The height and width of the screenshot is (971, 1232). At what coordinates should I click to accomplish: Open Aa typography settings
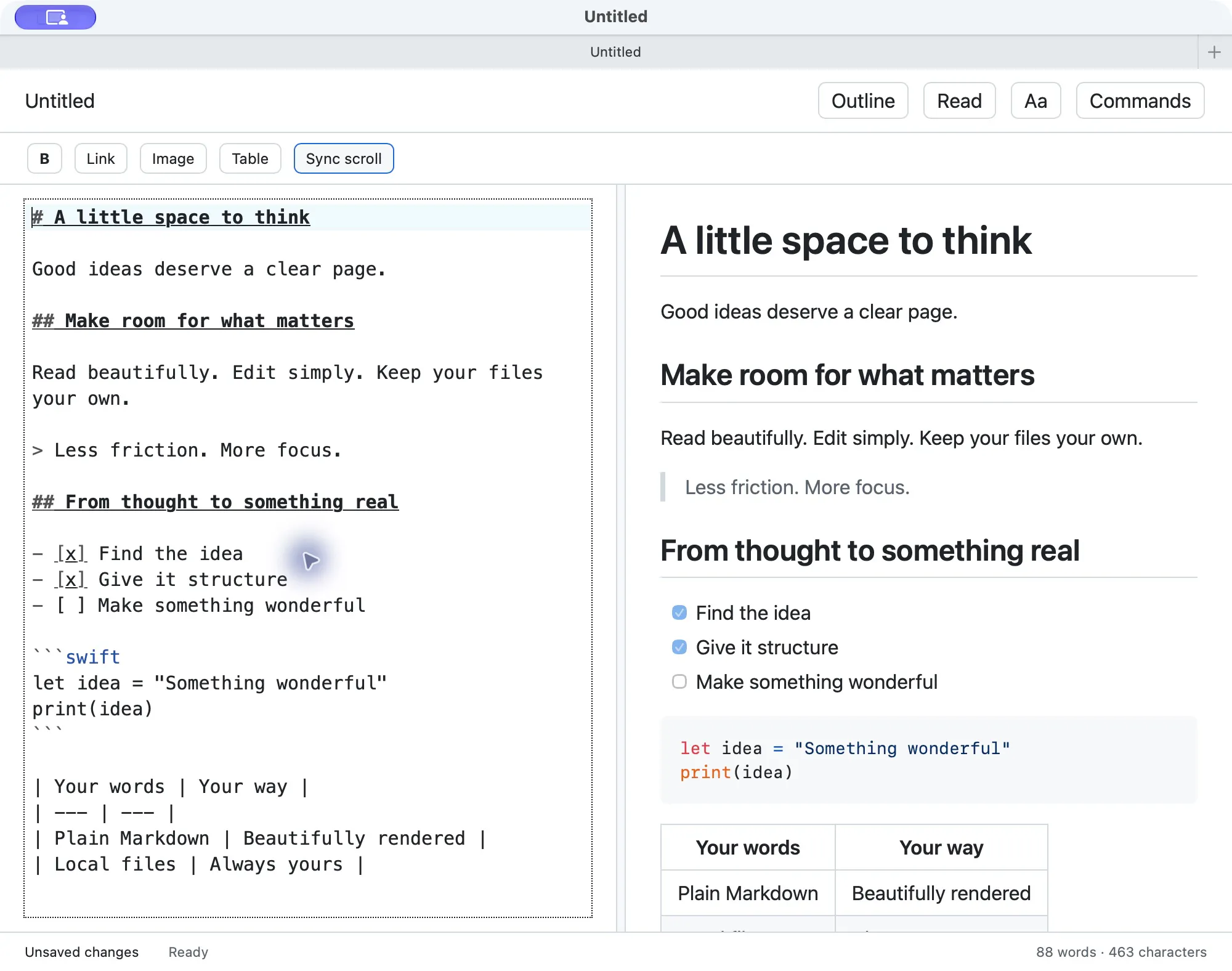(1035, 100)
